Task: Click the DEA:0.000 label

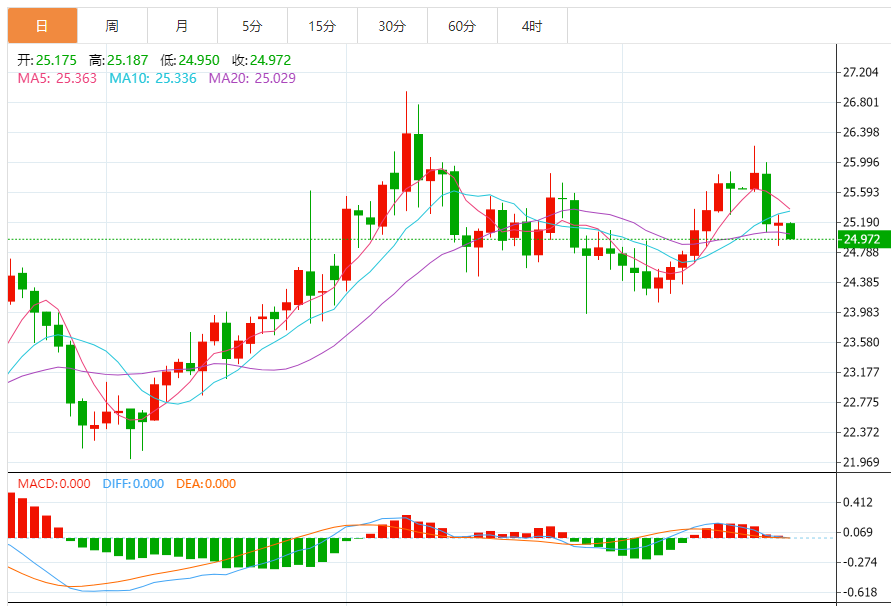Action: tap(206, 484)
